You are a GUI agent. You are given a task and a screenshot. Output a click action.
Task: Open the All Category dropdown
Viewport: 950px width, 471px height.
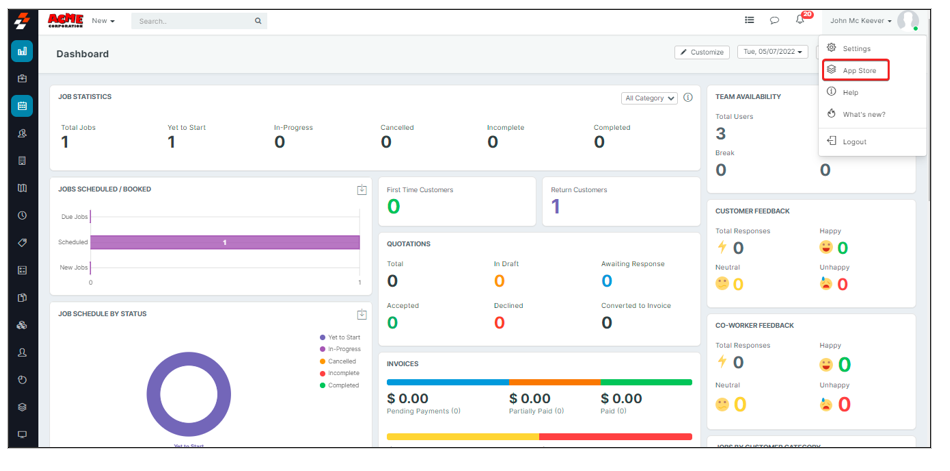pyautogui.click(x=649, y=98)
